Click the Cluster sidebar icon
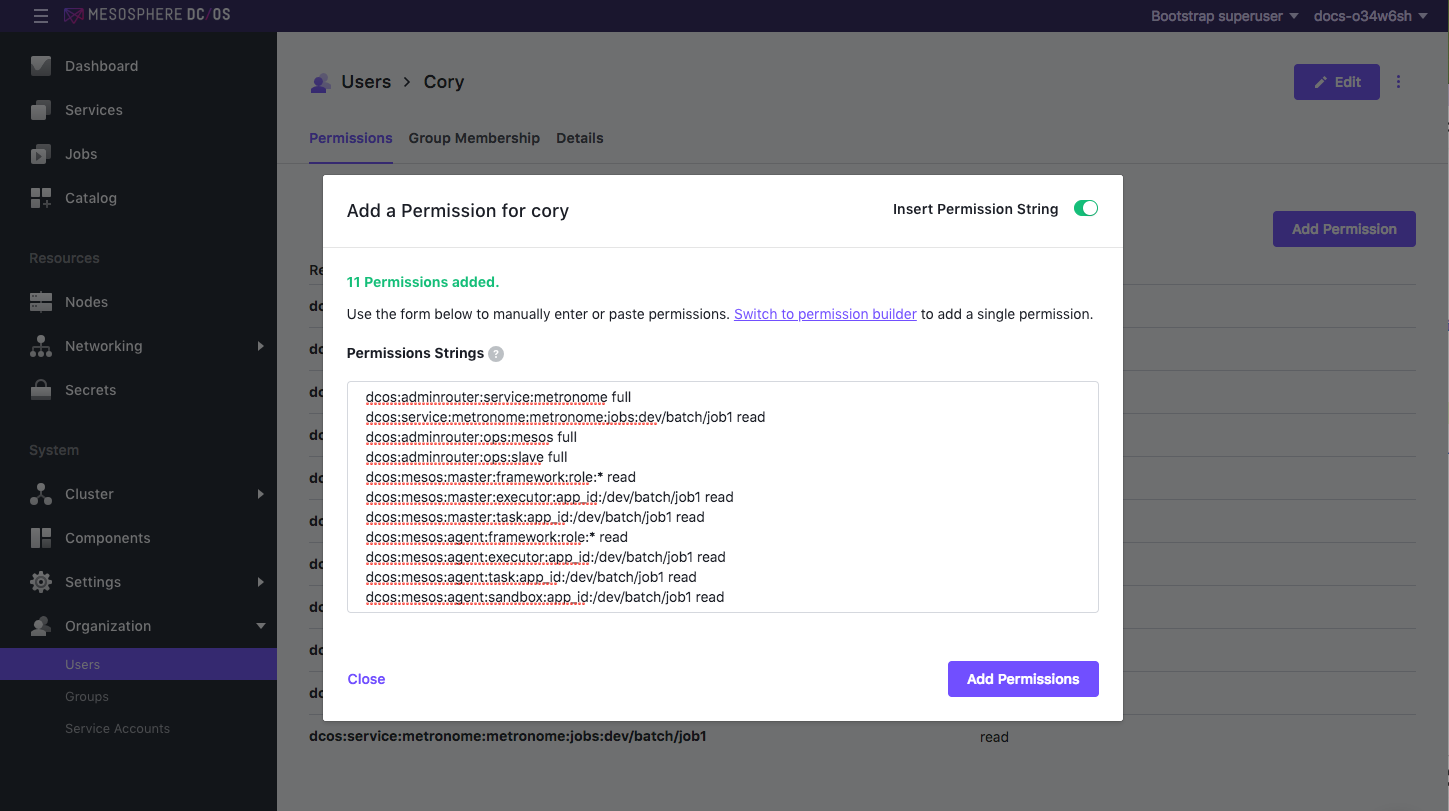Viewport: 1449px width, 811px height. (41, 494)
